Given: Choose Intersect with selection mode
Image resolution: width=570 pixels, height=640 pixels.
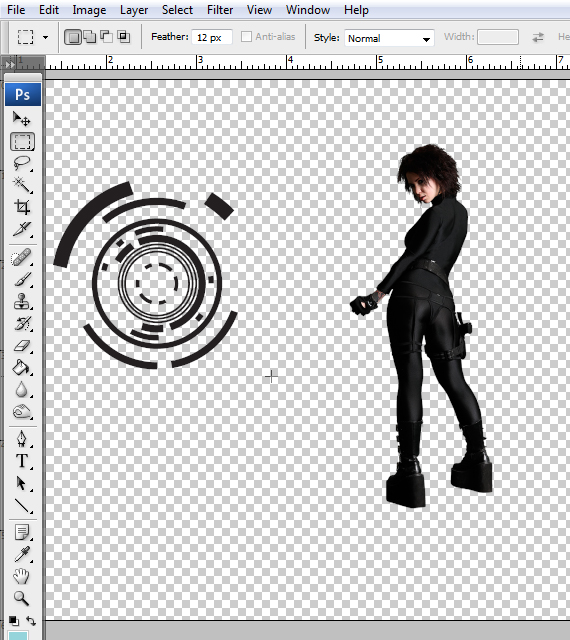Looking at the screenshot, I should (124, 37).
